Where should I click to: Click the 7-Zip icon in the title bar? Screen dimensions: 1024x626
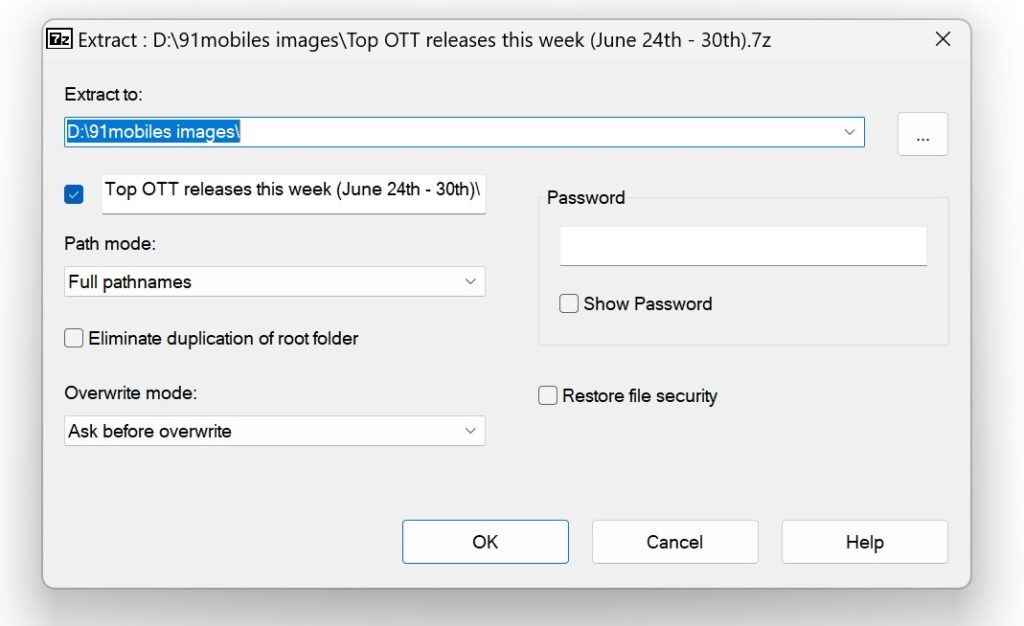[x=57, y=40]
